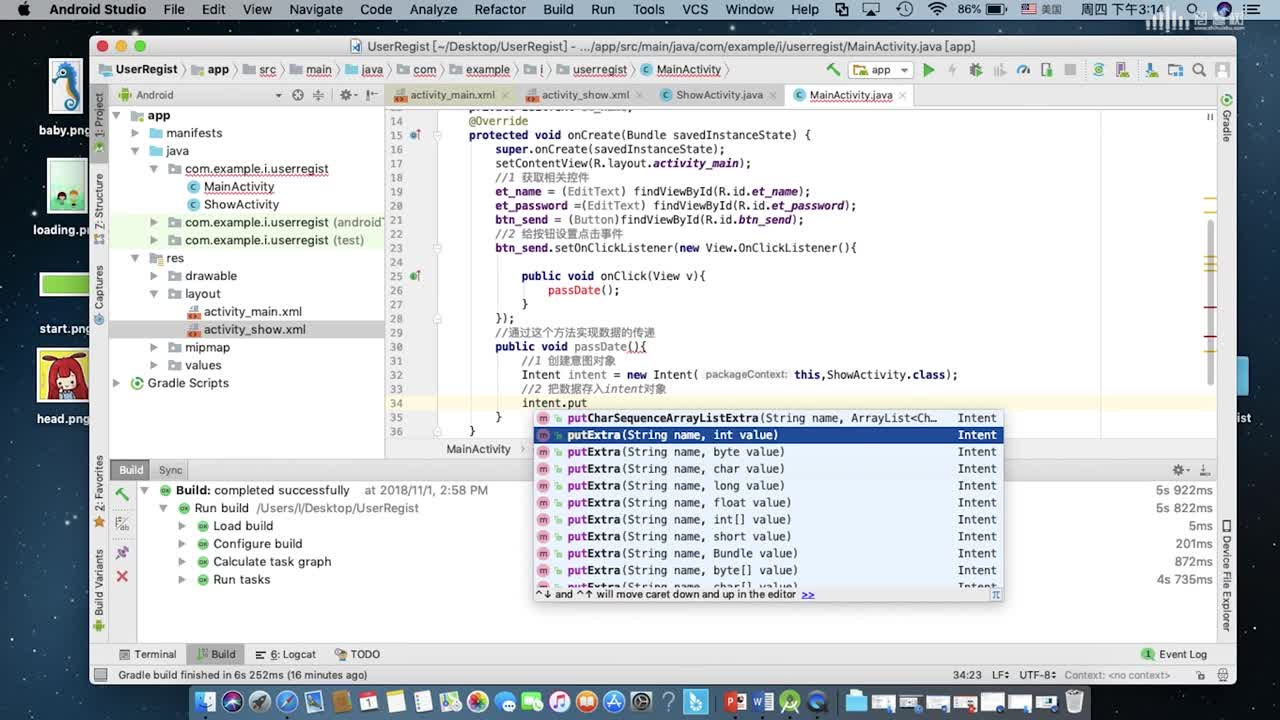Open the Android profiler gauge icon
1280x720 pixels.
point(1023,70)
